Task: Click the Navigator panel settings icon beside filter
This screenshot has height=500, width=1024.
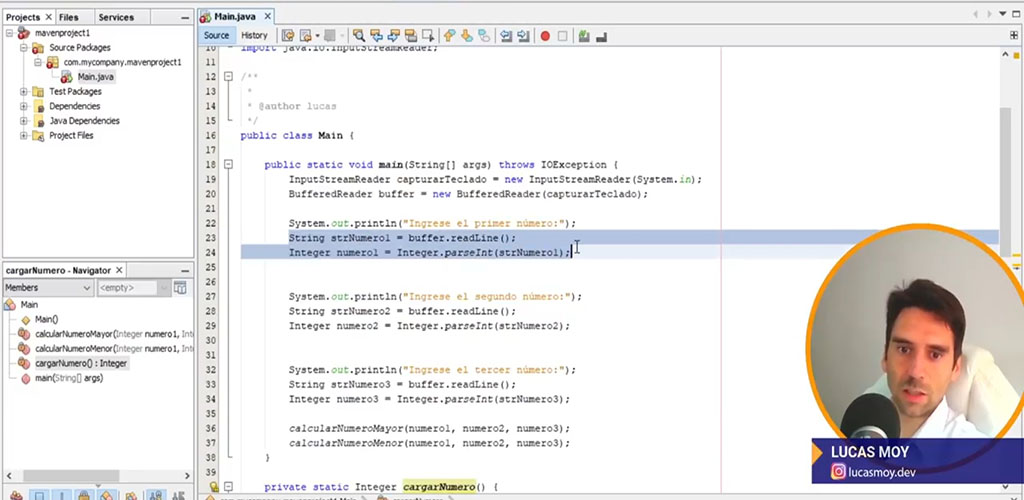Action: 180,288
